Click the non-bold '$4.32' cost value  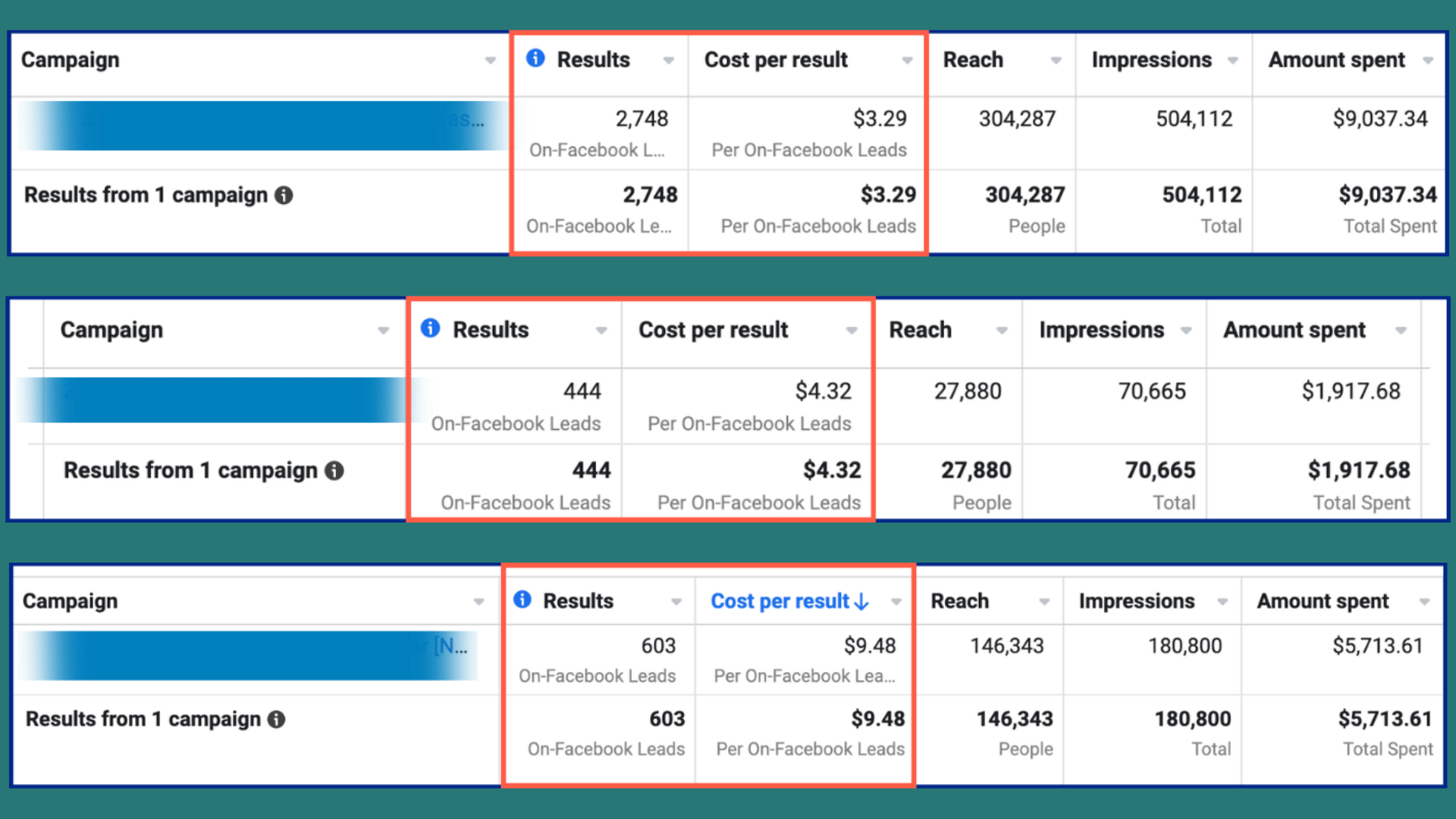point(824,391)
